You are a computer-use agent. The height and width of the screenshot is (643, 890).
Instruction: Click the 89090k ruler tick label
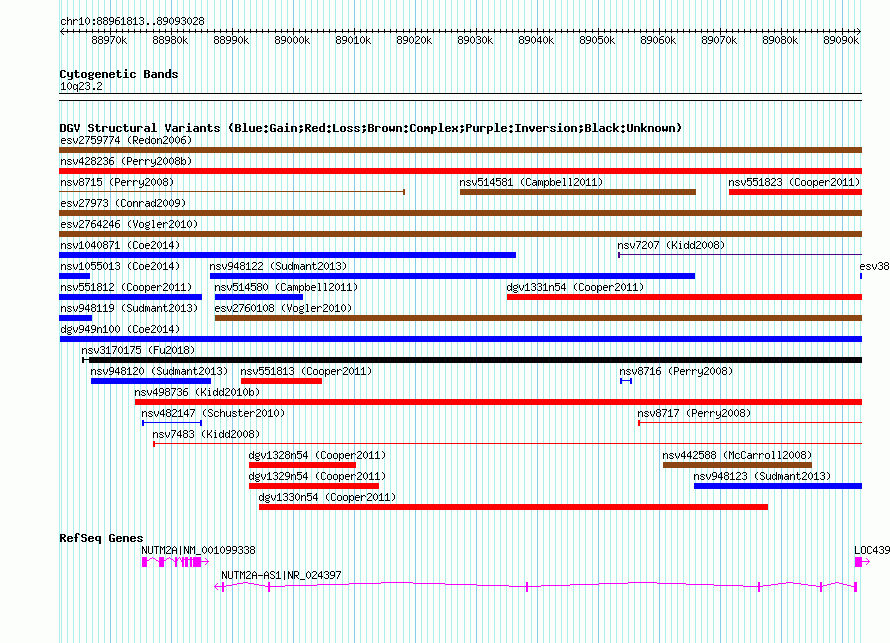click(841, 40)
